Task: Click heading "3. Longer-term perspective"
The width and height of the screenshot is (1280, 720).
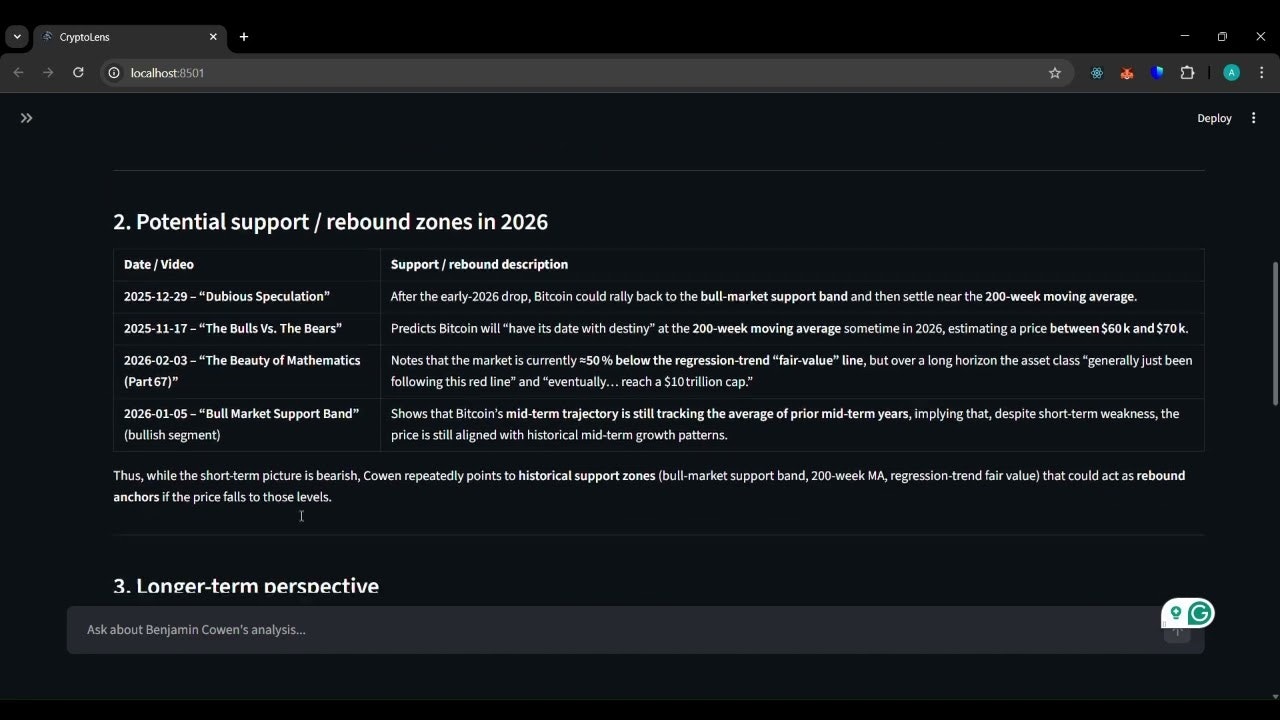Action: [x=246, y=586]
